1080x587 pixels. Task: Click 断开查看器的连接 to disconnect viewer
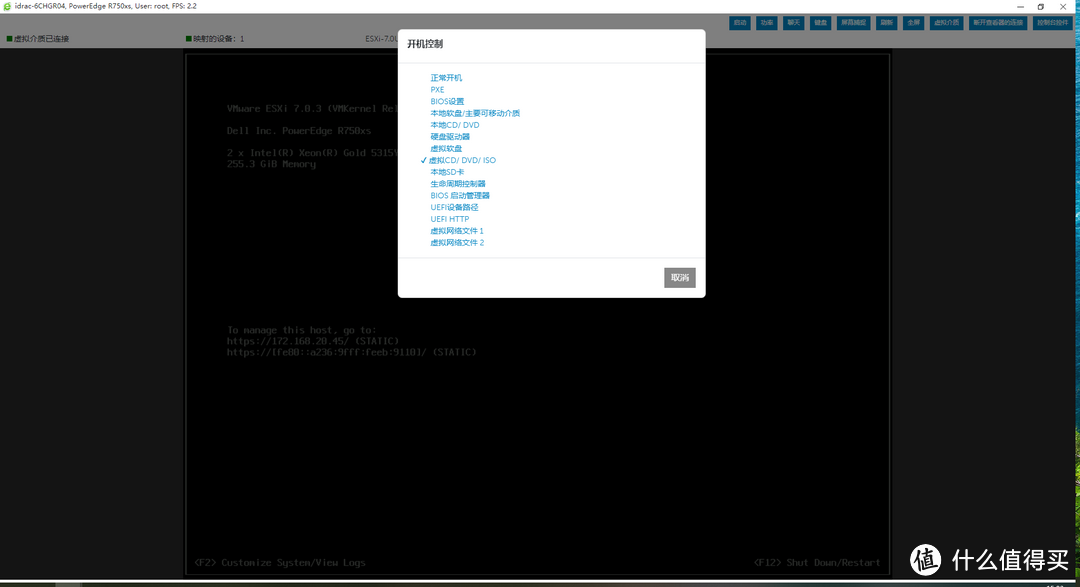pos(997,22)
